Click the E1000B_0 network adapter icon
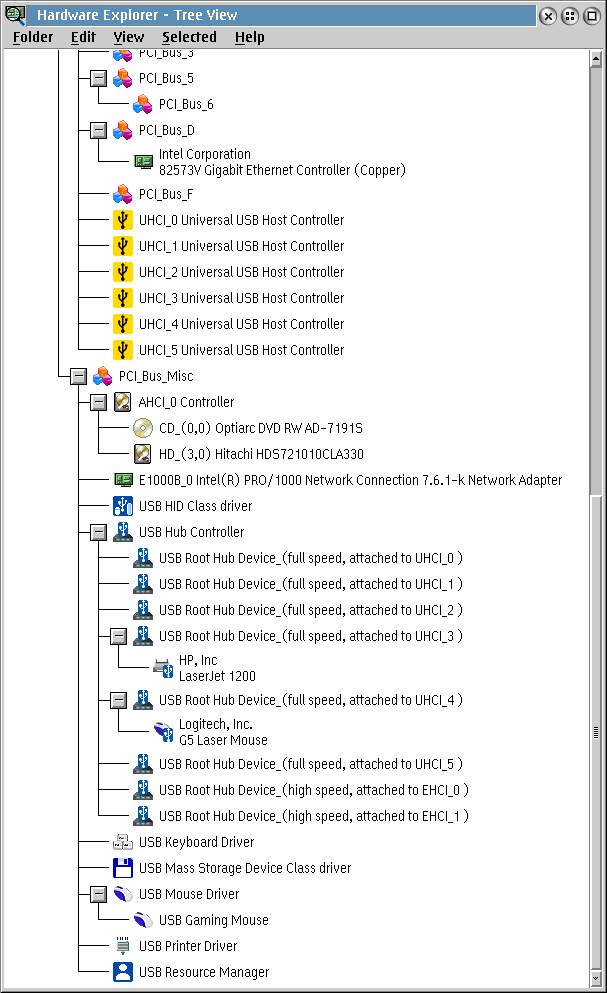Image resolution: width=607 pixels, height=993 pixels. 123,479
